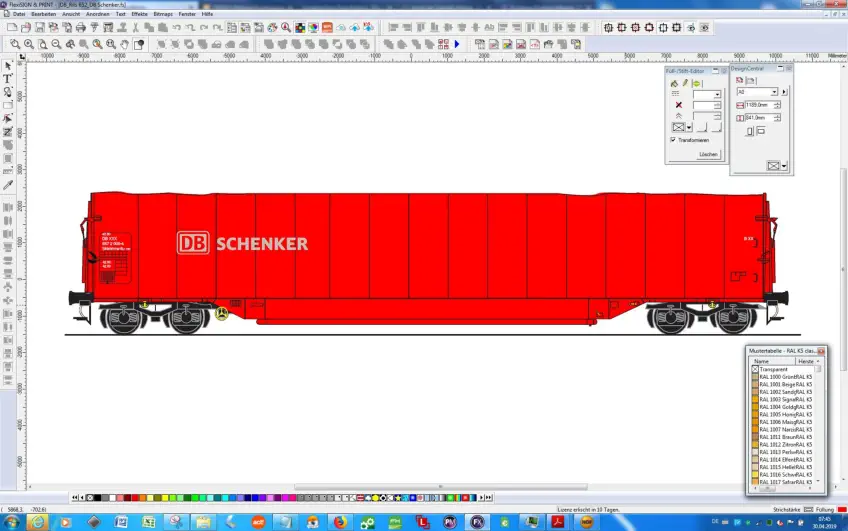Open the Fenster menu
848x531 pixels.
point(187,14)
